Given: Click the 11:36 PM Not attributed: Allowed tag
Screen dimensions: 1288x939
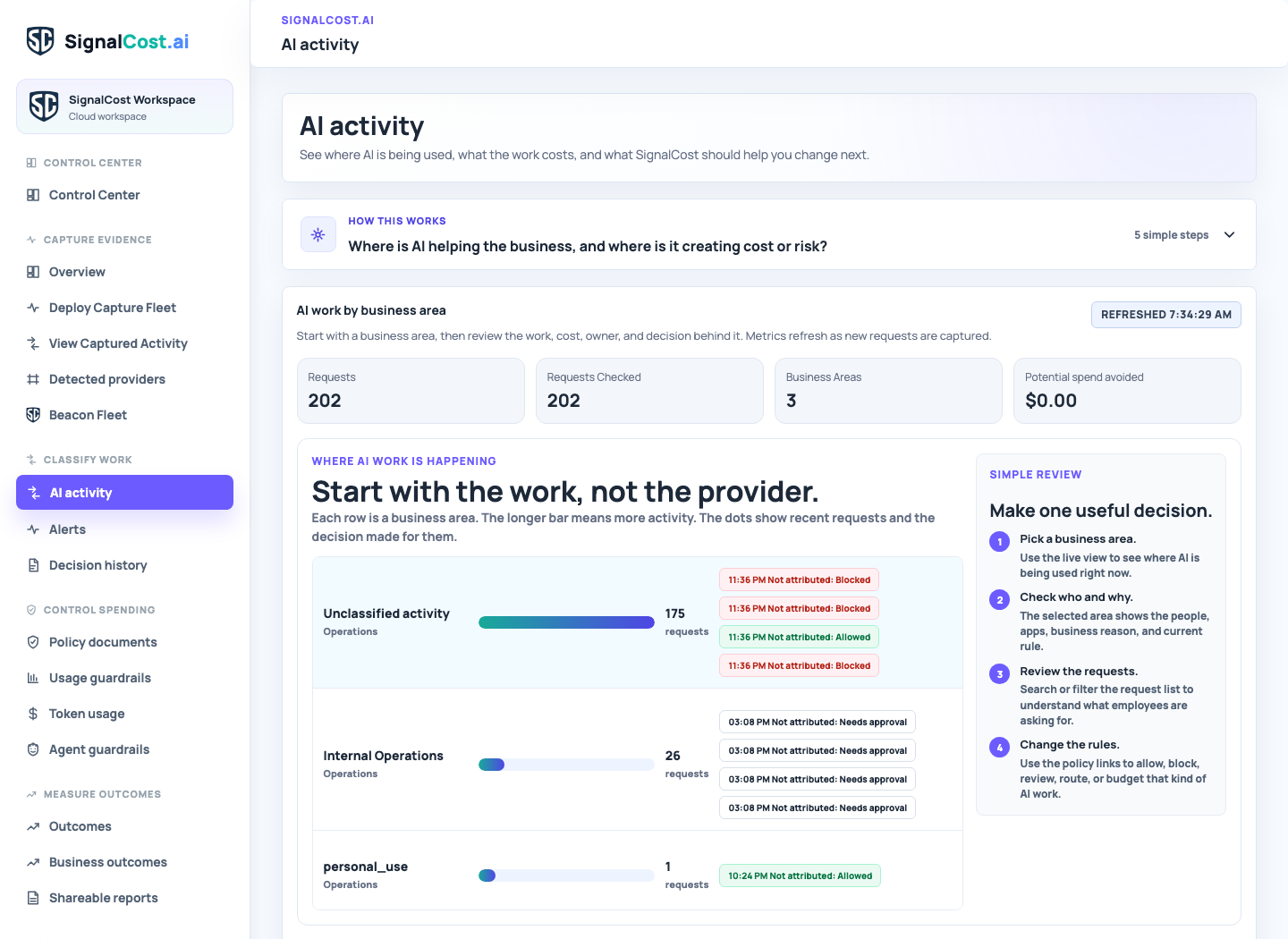Looking at the screenshot, I should click(799, 637).
